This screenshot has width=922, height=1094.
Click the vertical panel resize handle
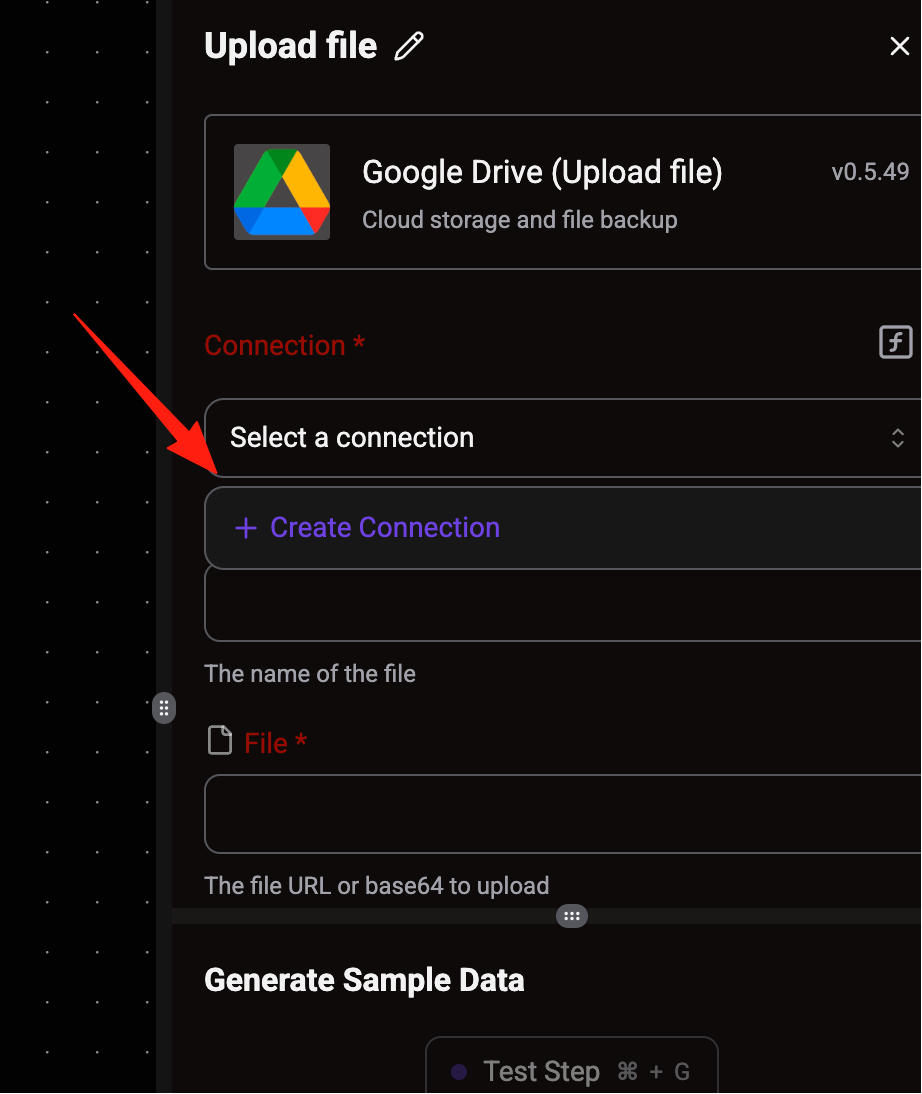164,708
